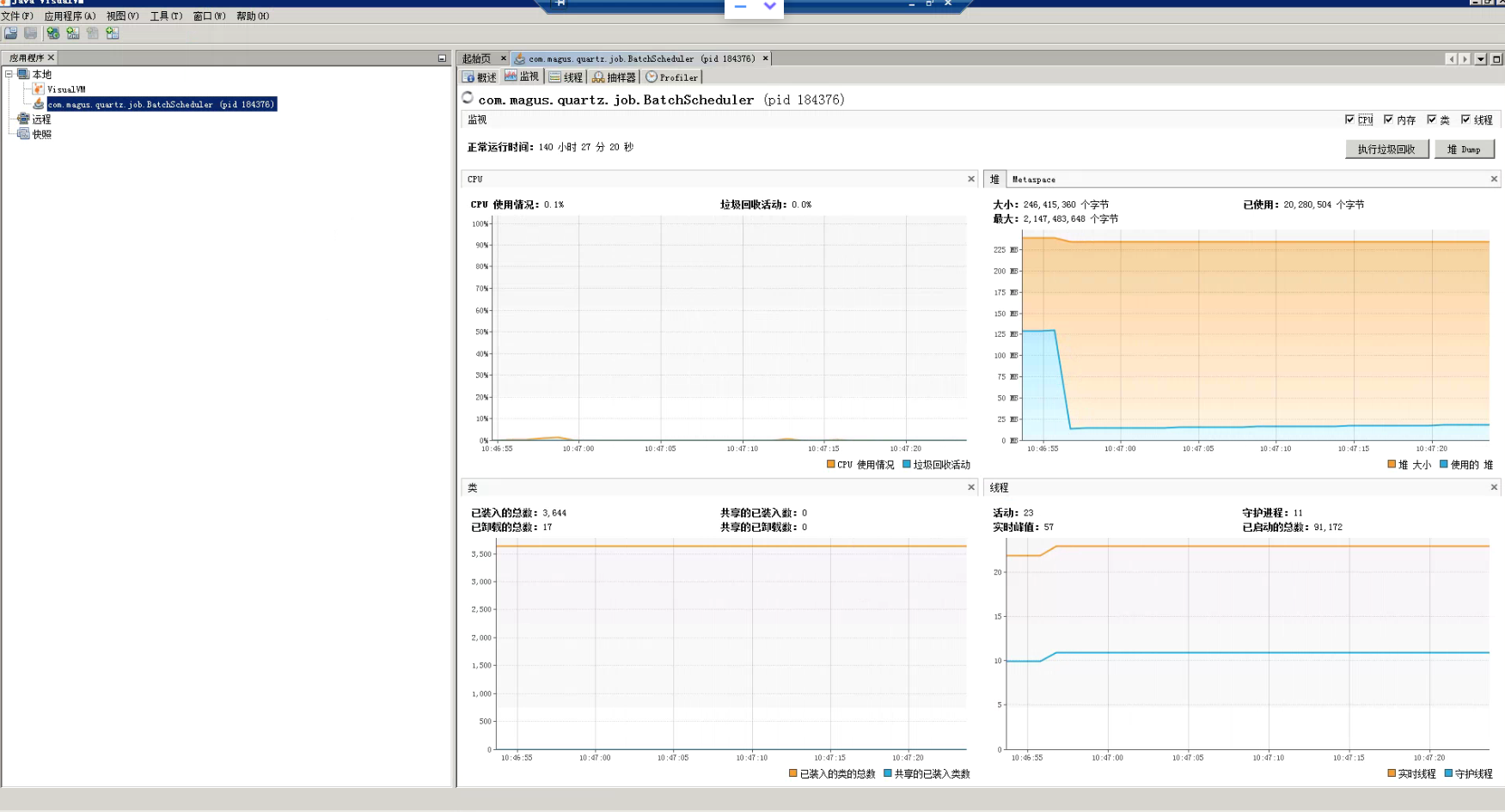Hide the 类 chart panel
Viewport: 1505px width, 812px height.
pos(971,487)
